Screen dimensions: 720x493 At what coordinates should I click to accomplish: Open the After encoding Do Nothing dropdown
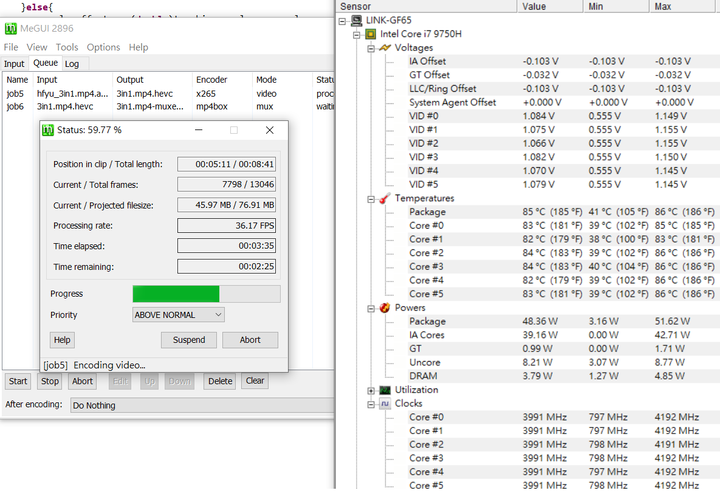pos(202,405)
